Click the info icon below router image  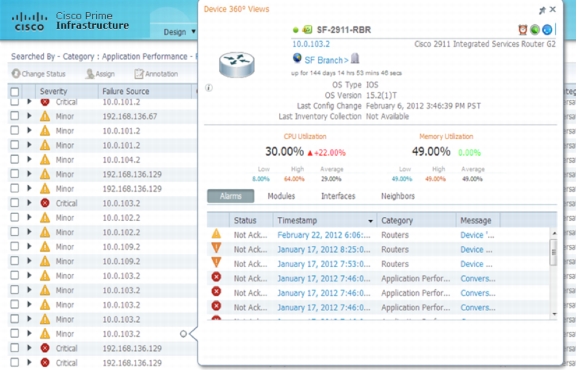(209, 88)
